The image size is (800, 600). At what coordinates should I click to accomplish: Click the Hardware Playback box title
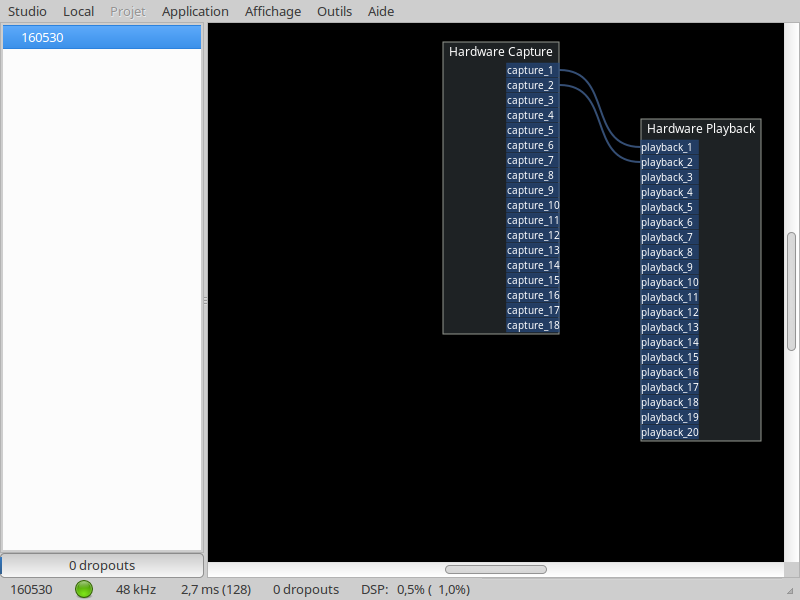701,129
